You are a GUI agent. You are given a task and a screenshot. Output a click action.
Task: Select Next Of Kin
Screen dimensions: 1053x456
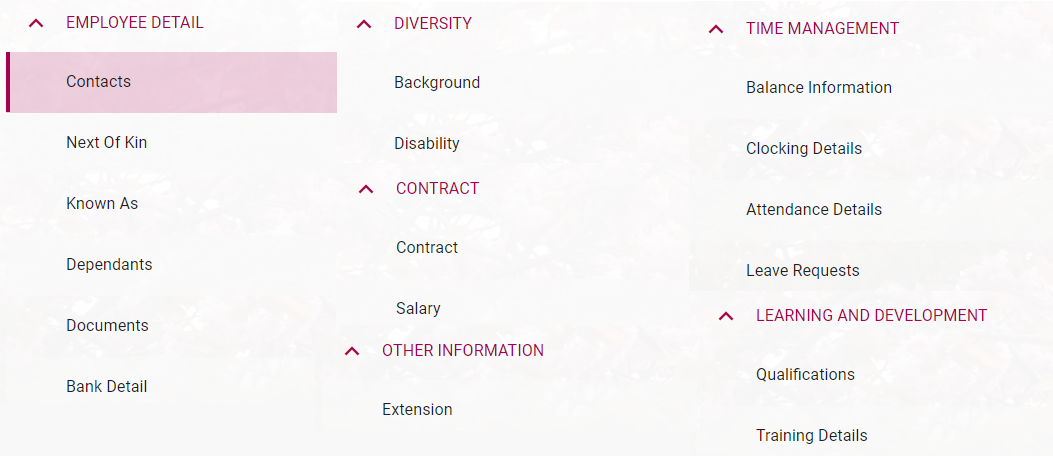[x=106, y=143]
